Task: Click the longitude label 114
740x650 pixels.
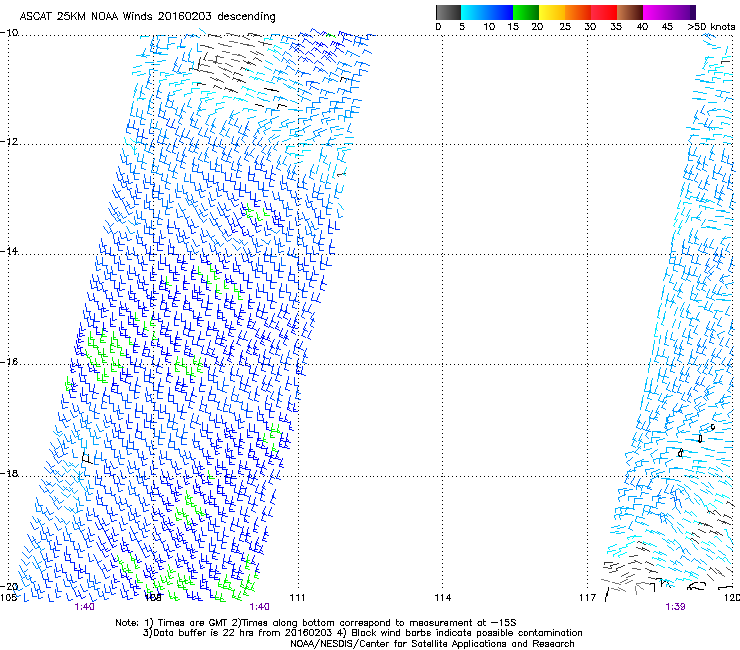Action: pos(443,598)
